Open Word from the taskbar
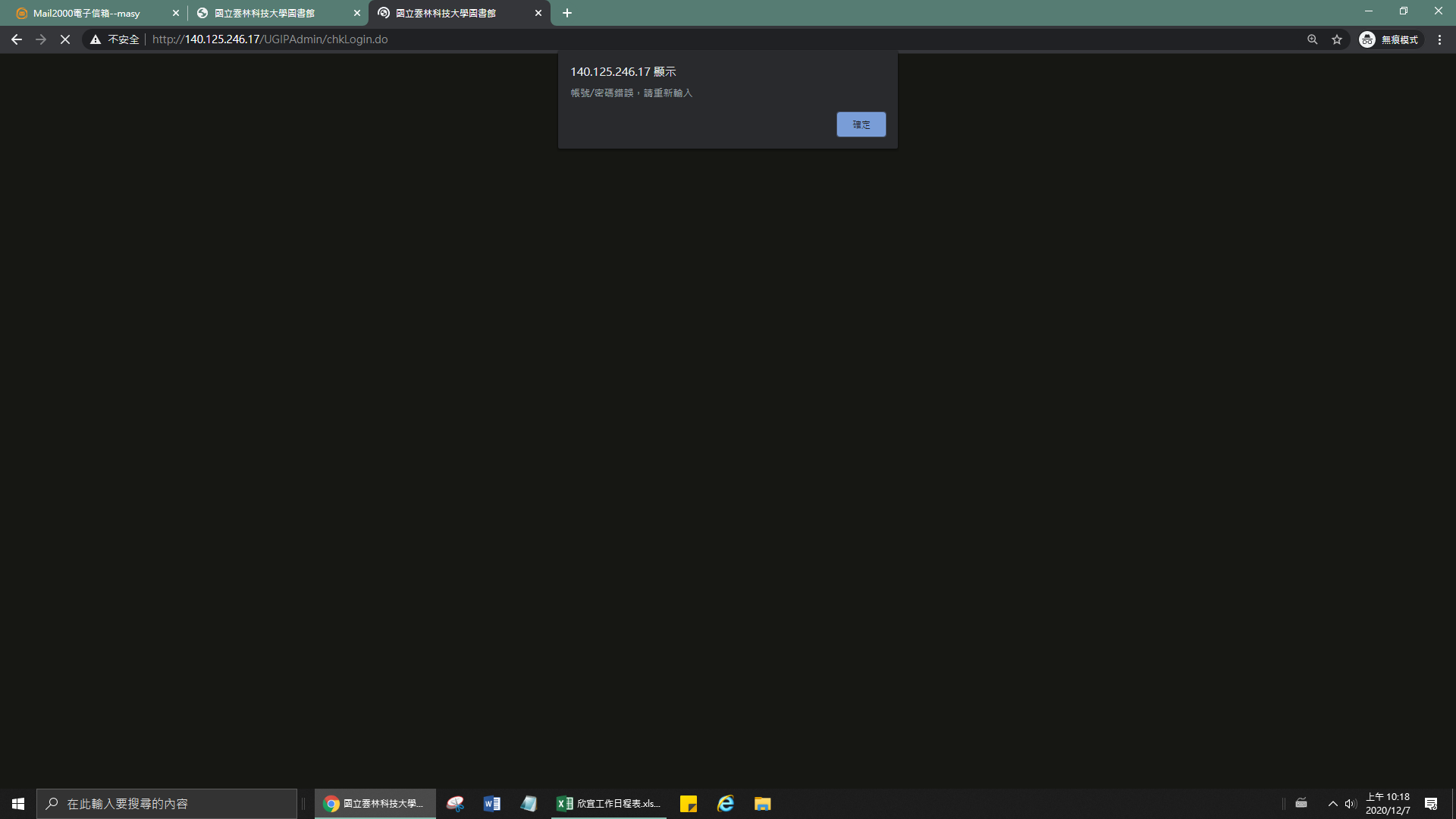The image size is (1456, 819). click(x=492, y=804)
